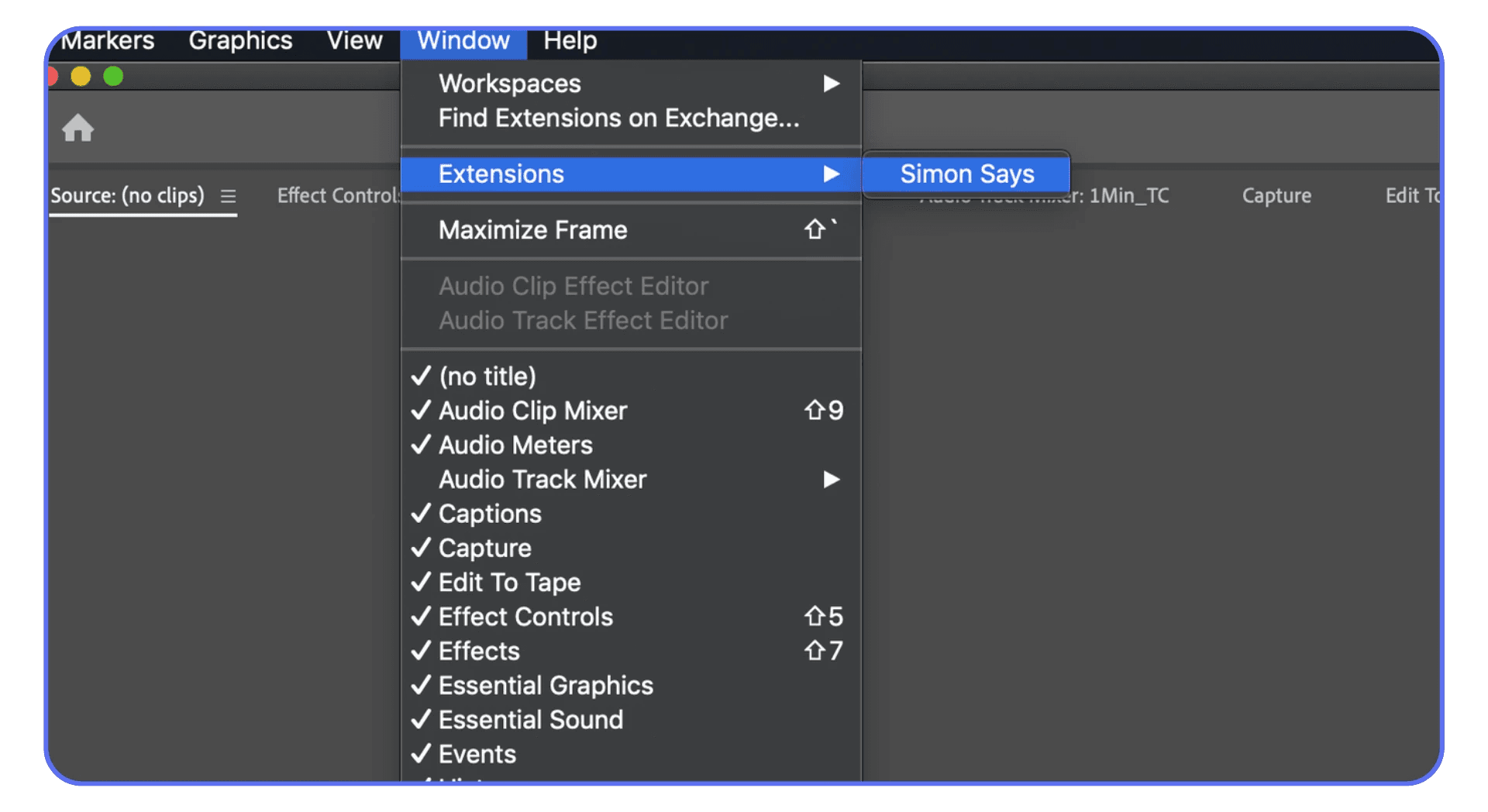Image resolution: width=1488 pixels, height=812 pixels.
Task: Open the Graphics menu
Action: (240, 40)
